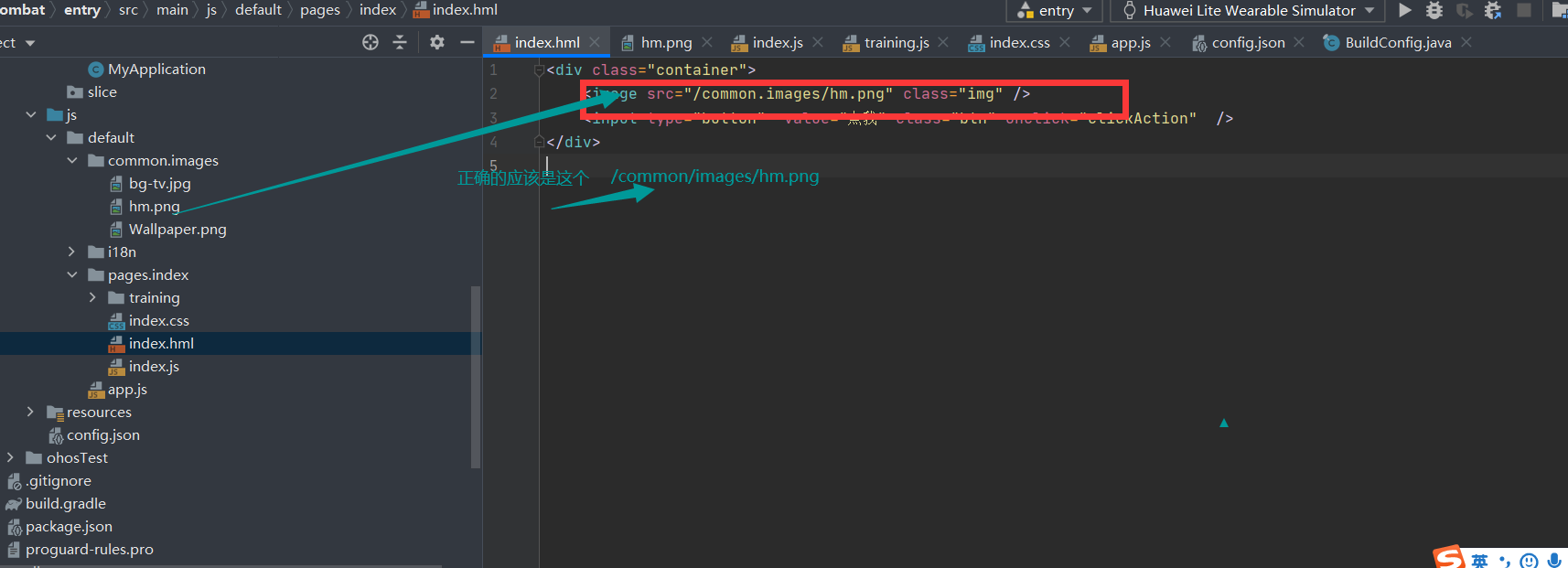Viewport: 1568px width, 568px height.
Task: Click the project tree vertical scrollbar
Action: tap(475, 375)
